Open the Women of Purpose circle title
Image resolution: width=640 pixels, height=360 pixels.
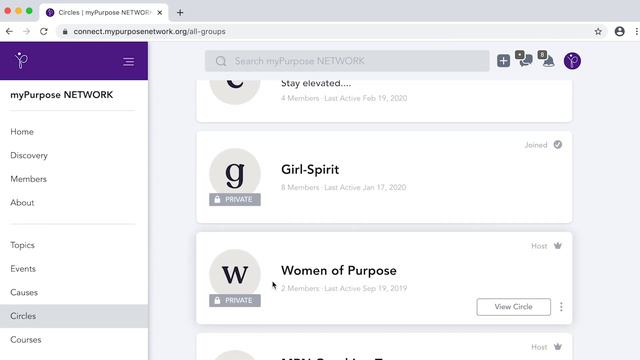[339, 270]
